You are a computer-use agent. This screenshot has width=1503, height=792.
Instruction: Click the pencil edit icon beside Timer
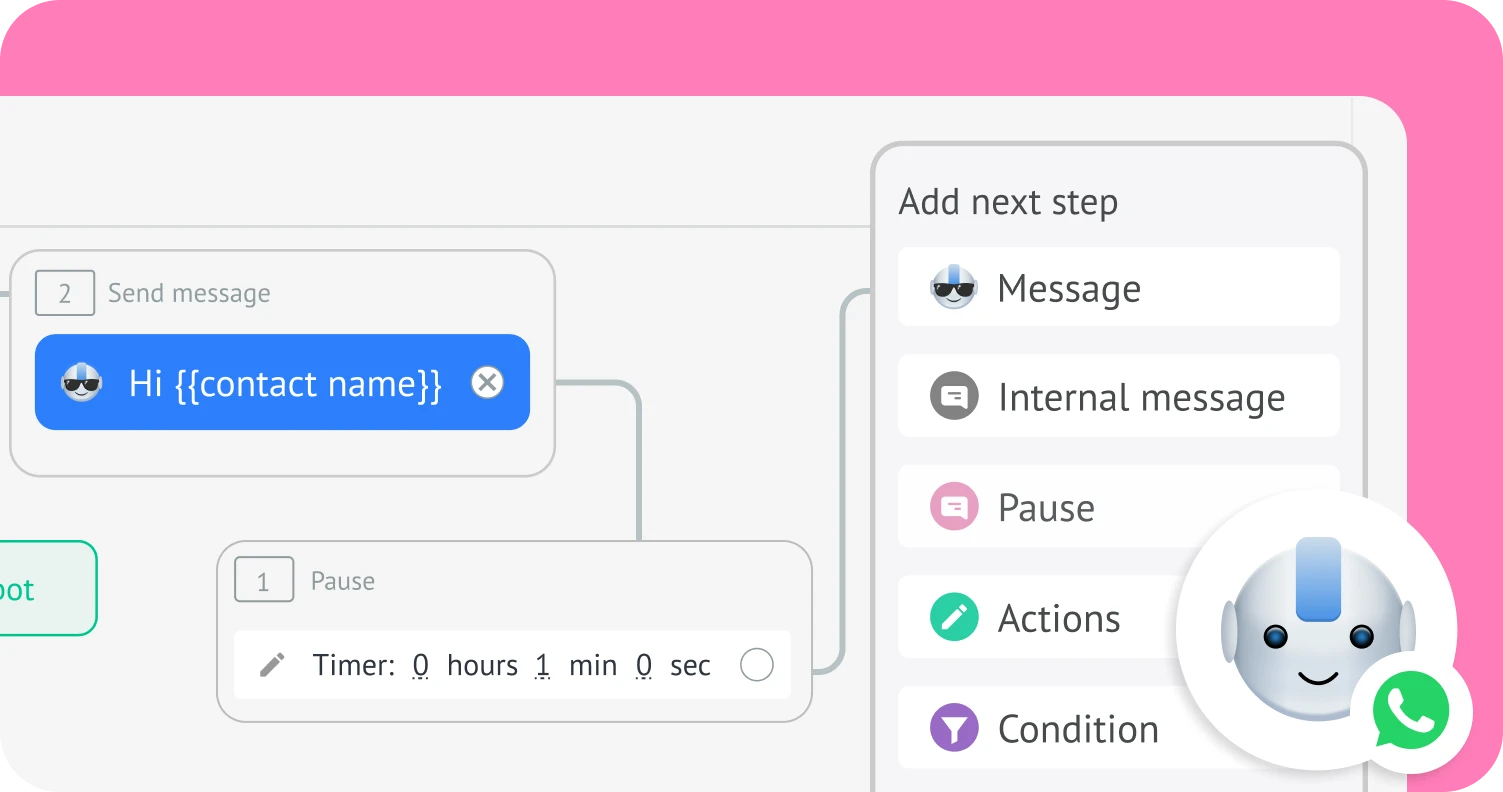click(272, 665)
